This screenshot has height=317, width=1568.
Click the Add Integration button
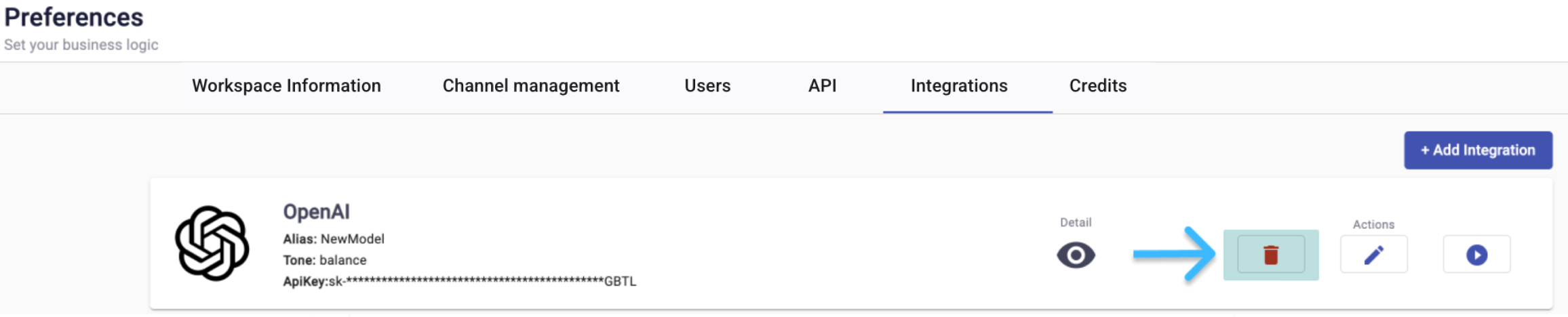click(x=1478, y=150)
